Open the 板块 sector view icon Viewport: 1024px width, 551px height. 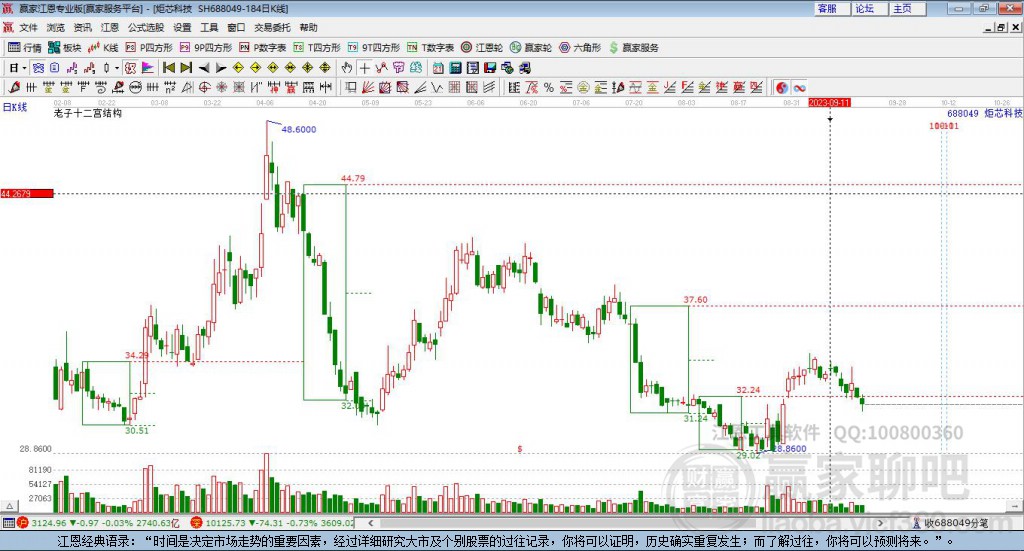point(64,48)
